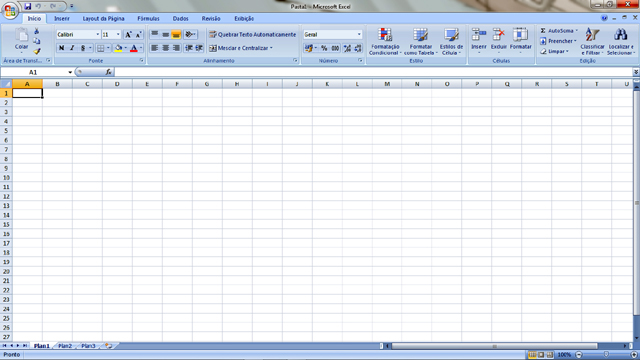Open the font size 11 dropdown
Viewport: 640px width, 360px height.
(118, 35)
